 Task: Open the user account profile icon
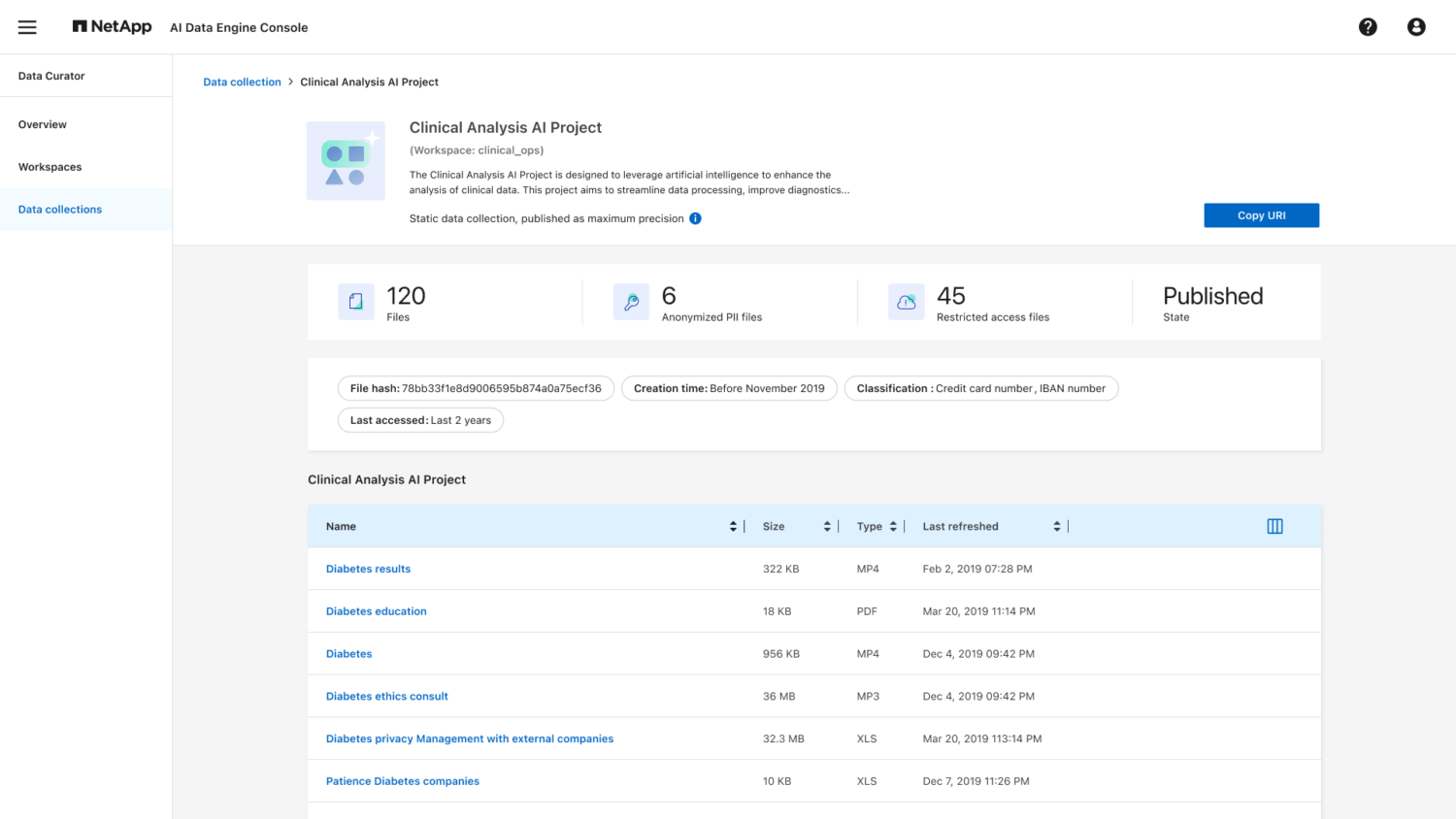(1416, 27)
